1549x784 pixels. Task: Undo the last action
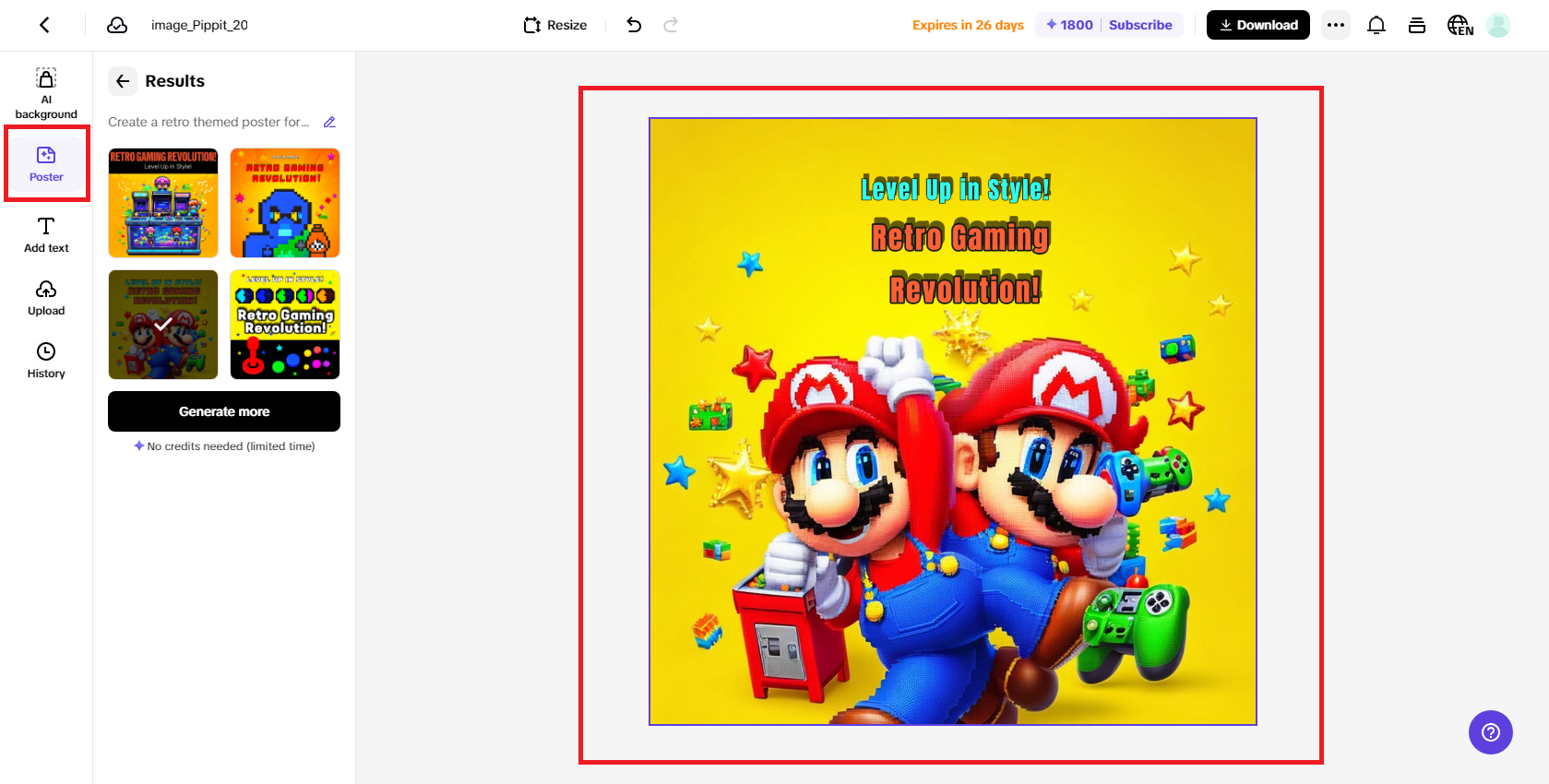pyautogui.click(x=634, y=25)
